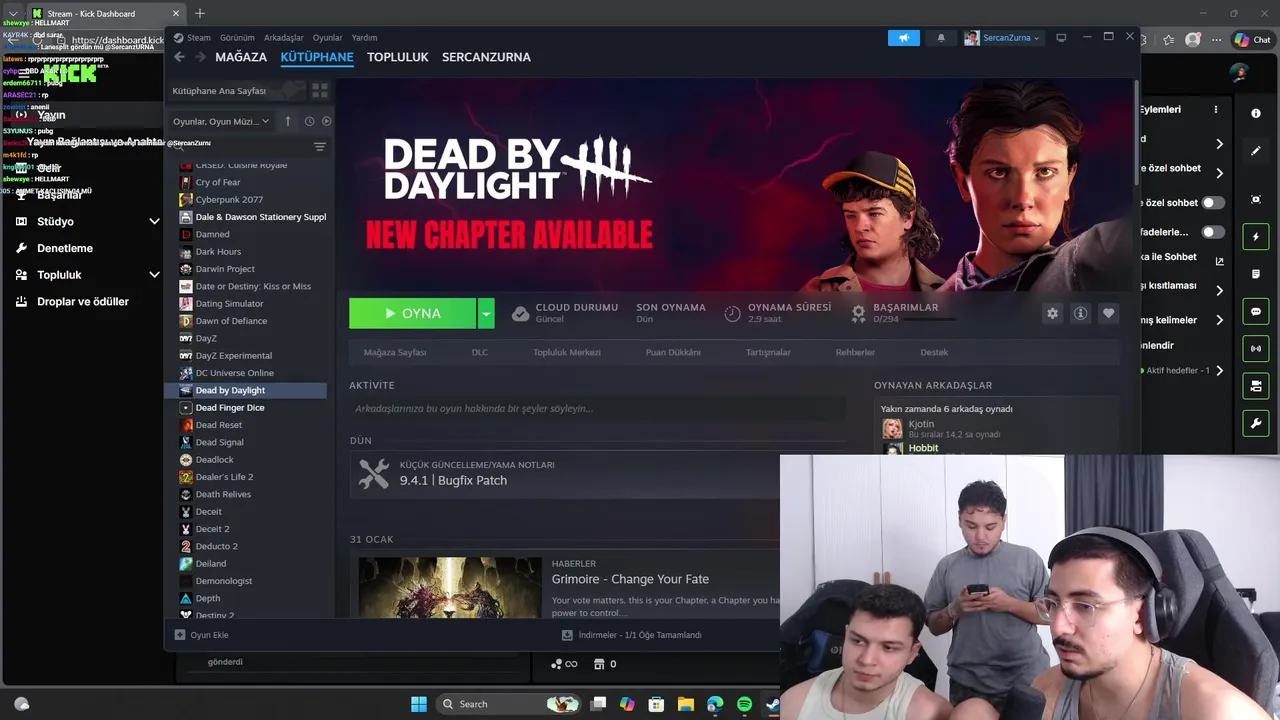
Task: Toggle the ifadelerle switch in Kick panel
Action: pyautogui.click(x=1213, y=232)
